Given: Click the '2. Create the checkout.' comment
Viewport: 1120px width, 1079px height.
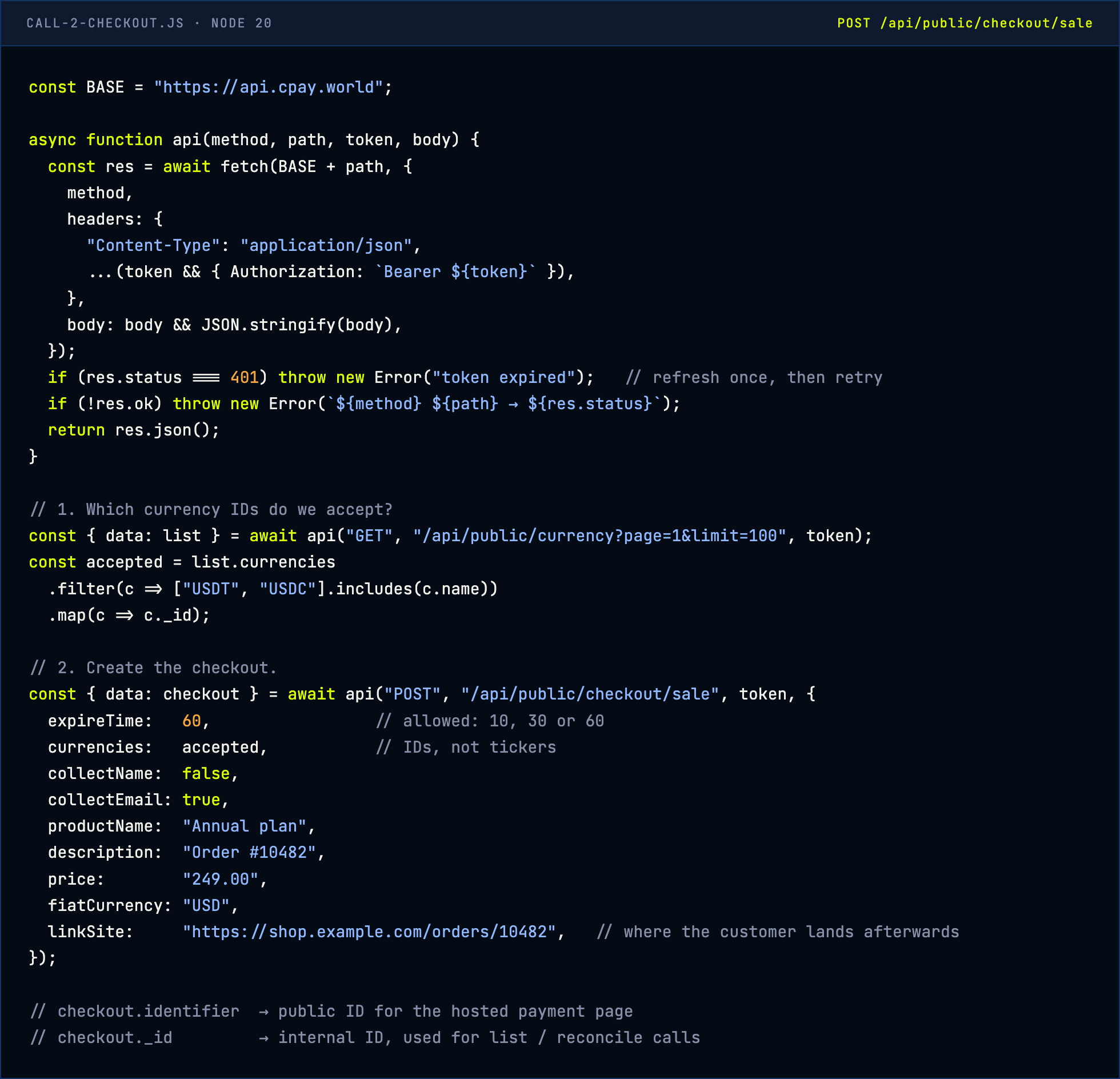Looking at the screenshot, I should pyautogui.click(x=153, y=668).
